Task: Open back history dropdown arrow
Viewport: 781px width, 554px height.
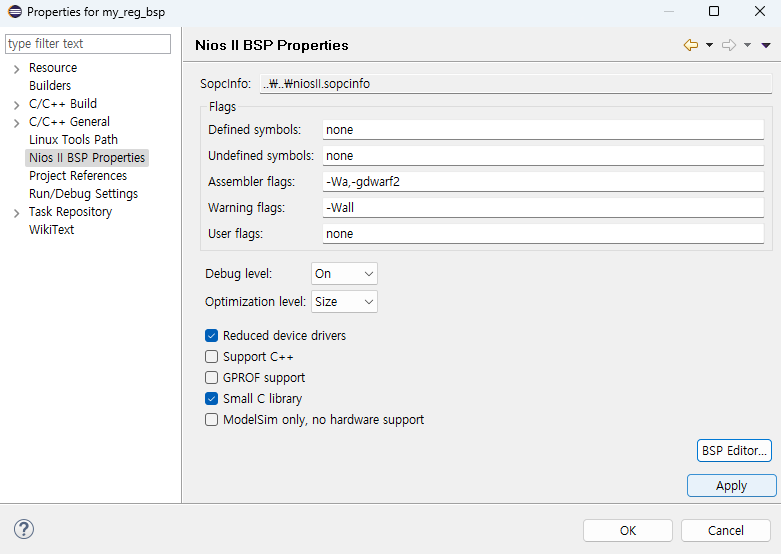Action: pos(709,45)
